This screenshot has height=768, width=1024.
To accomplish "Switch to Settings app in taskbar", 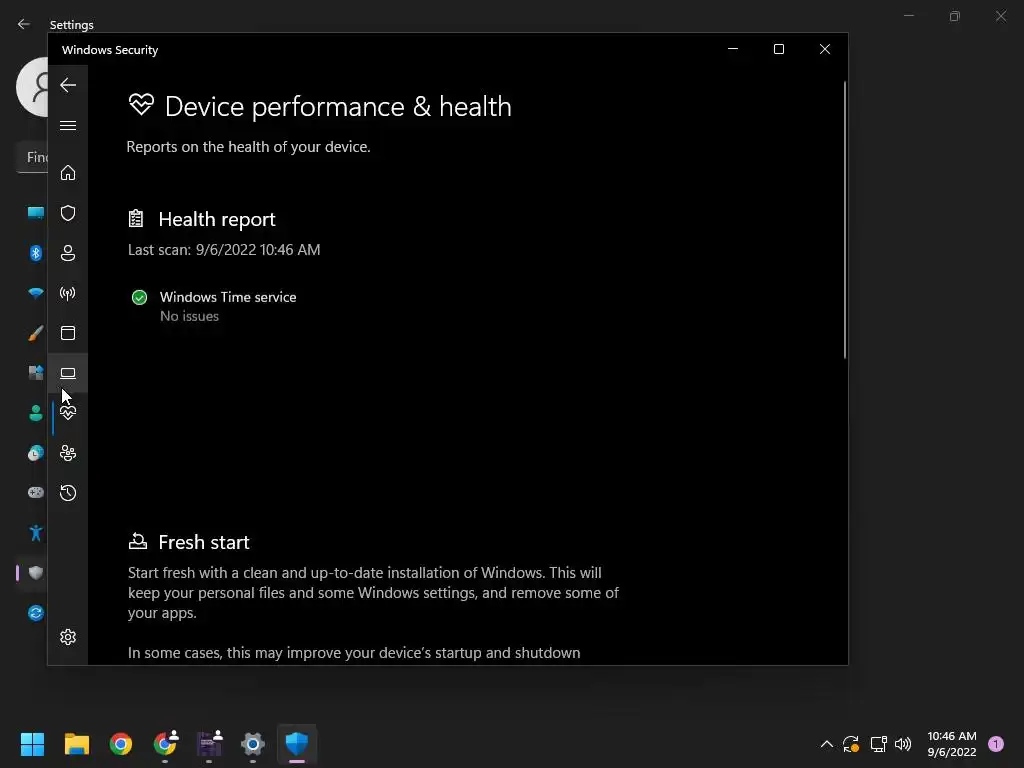I will (253, 744).
